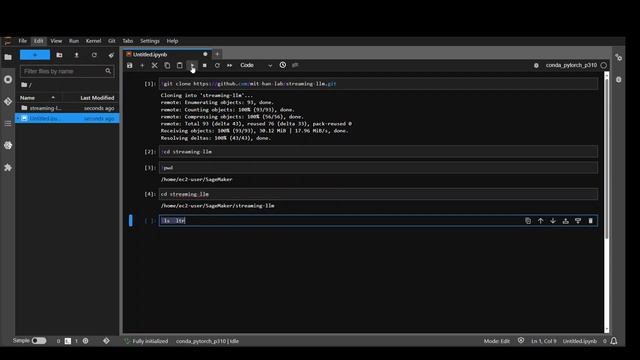The image size is (640, 360).
Task: Insert a cell below the active cell icon
Action: [578, 221]
